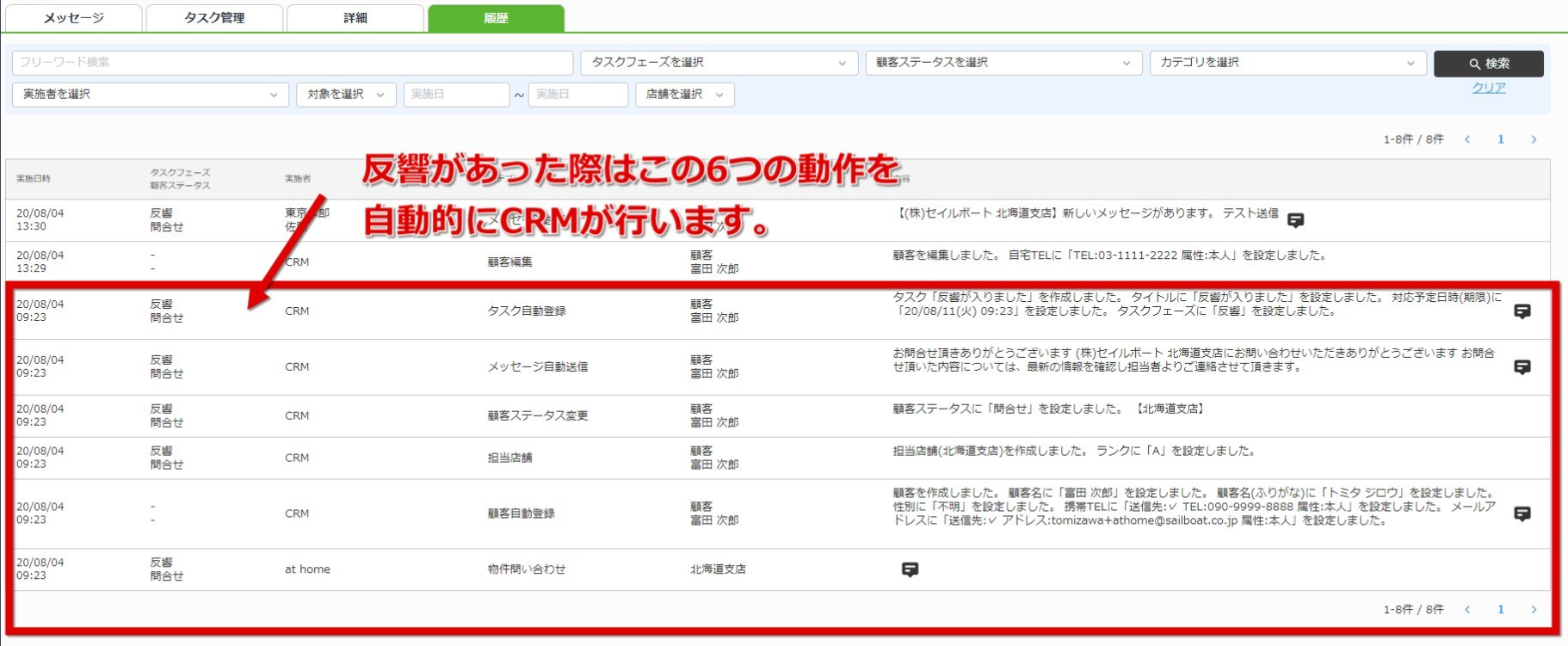
Task: Open 店舗を選択 dropdown
Action: pyautogui.click(x=685, y=95)
